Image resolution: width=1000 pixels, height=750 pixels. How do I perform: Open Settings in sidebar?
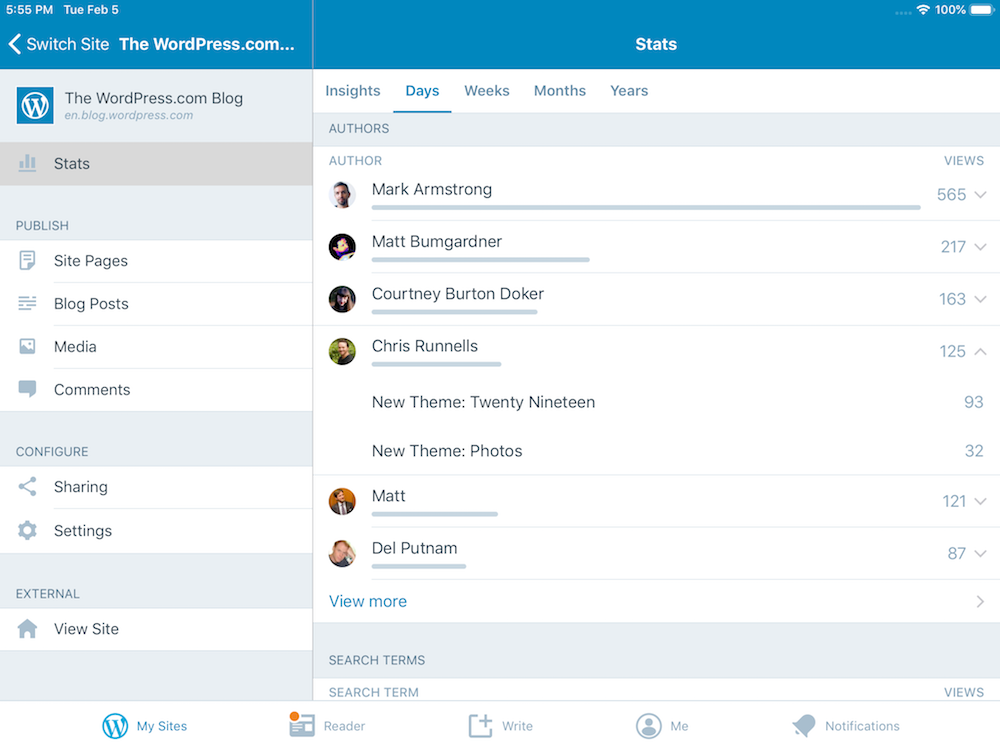[x=156, y=531]
